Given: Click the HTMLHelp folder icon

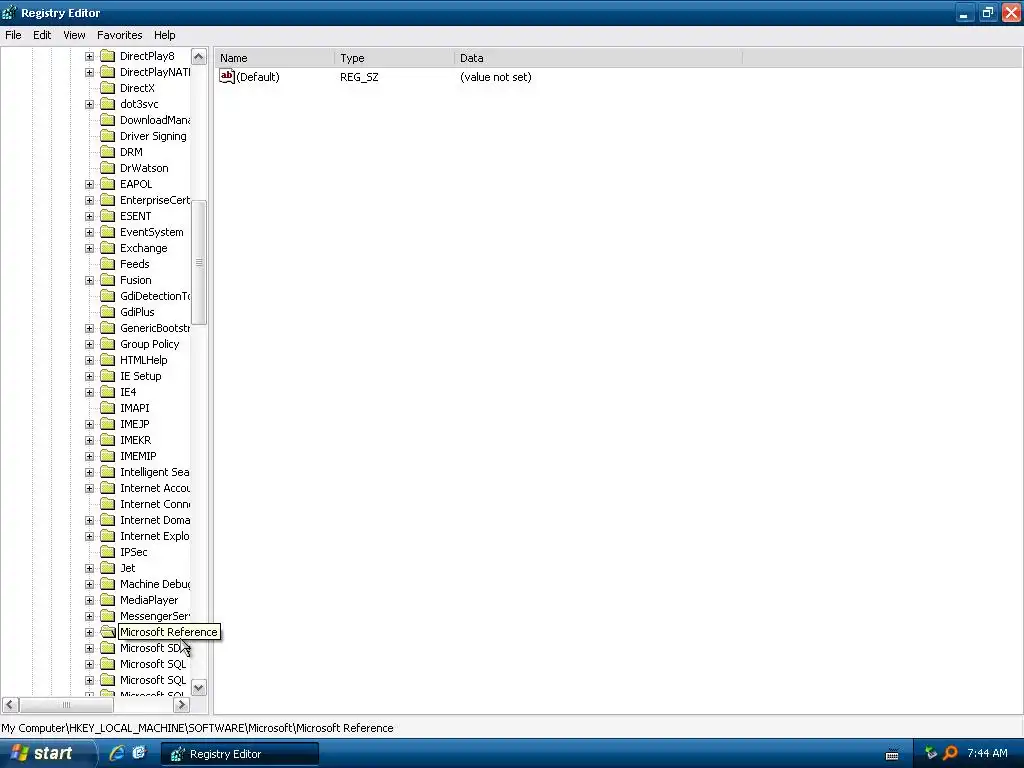Looking at the screenshot, I should coord(108,360).
